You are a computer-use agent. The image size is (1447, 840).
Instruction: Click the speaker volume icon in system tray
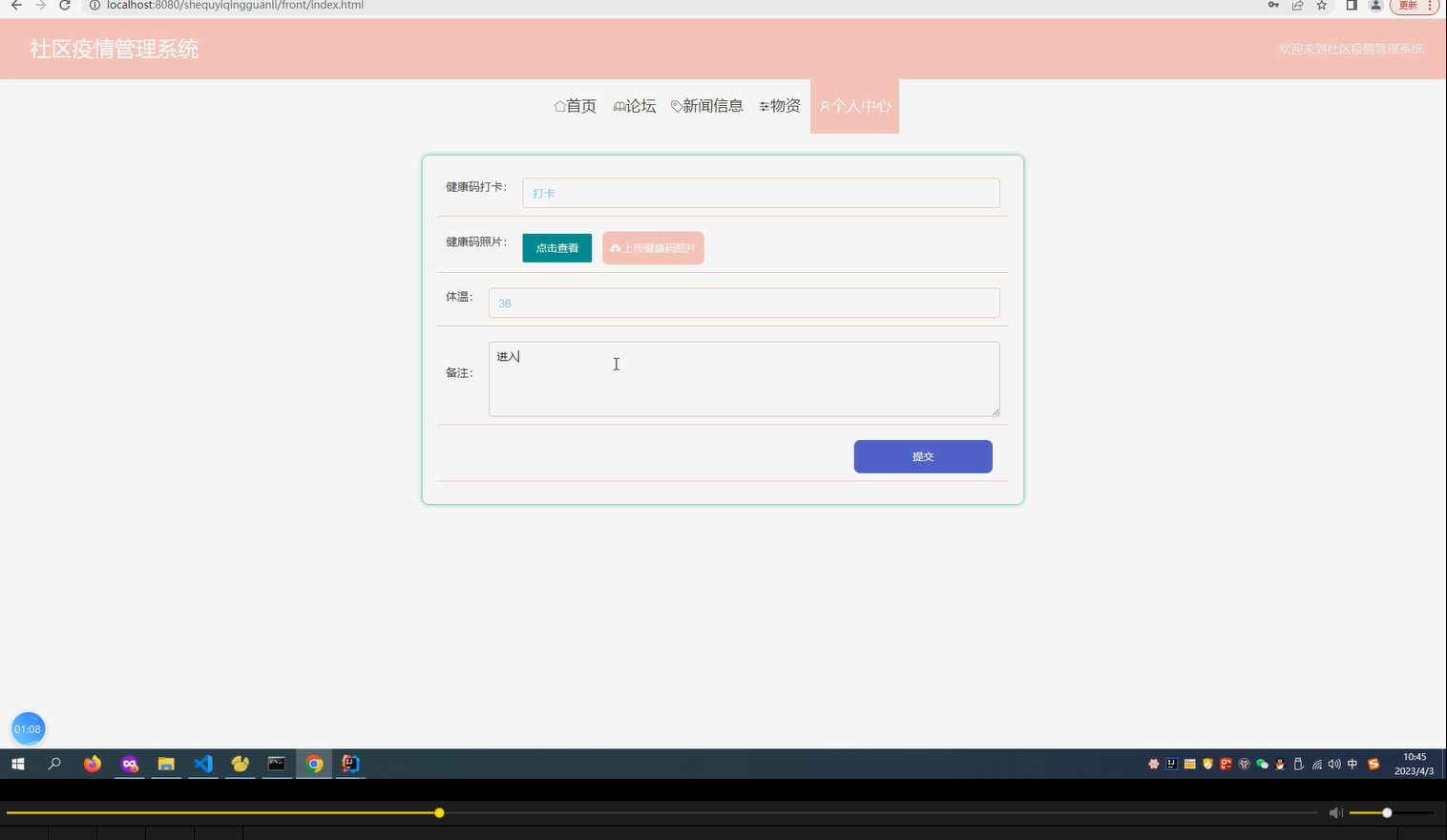pyautogui.click(x=1334, y=764)
